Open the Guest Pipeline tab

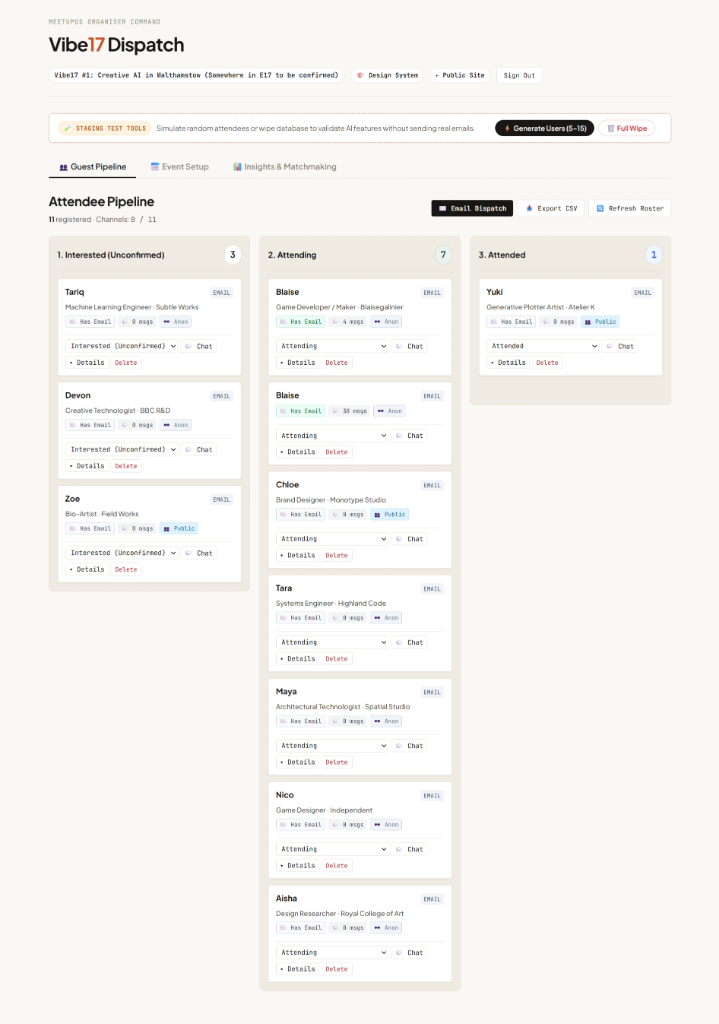point(92,167)
